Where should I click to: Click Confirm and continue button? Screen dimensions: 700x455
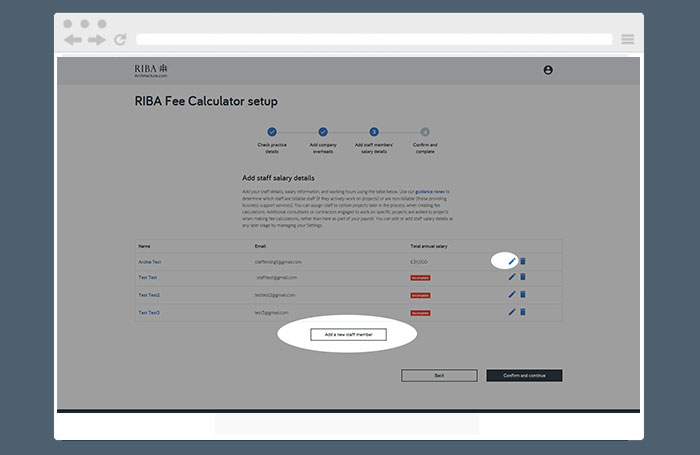pyautogui.click(x=524, y=376)
